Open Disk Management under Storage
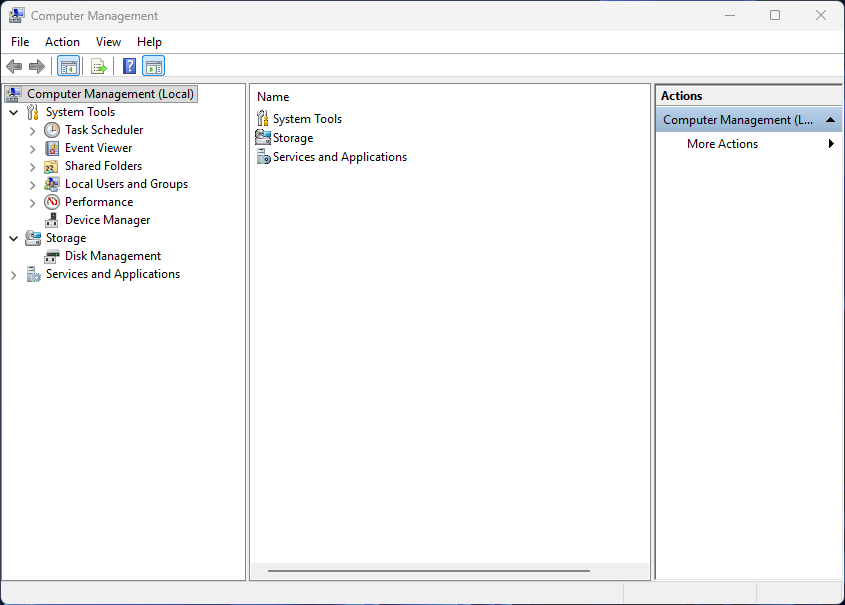This screenshot has height=605, width=845. (x=112, y=255)
